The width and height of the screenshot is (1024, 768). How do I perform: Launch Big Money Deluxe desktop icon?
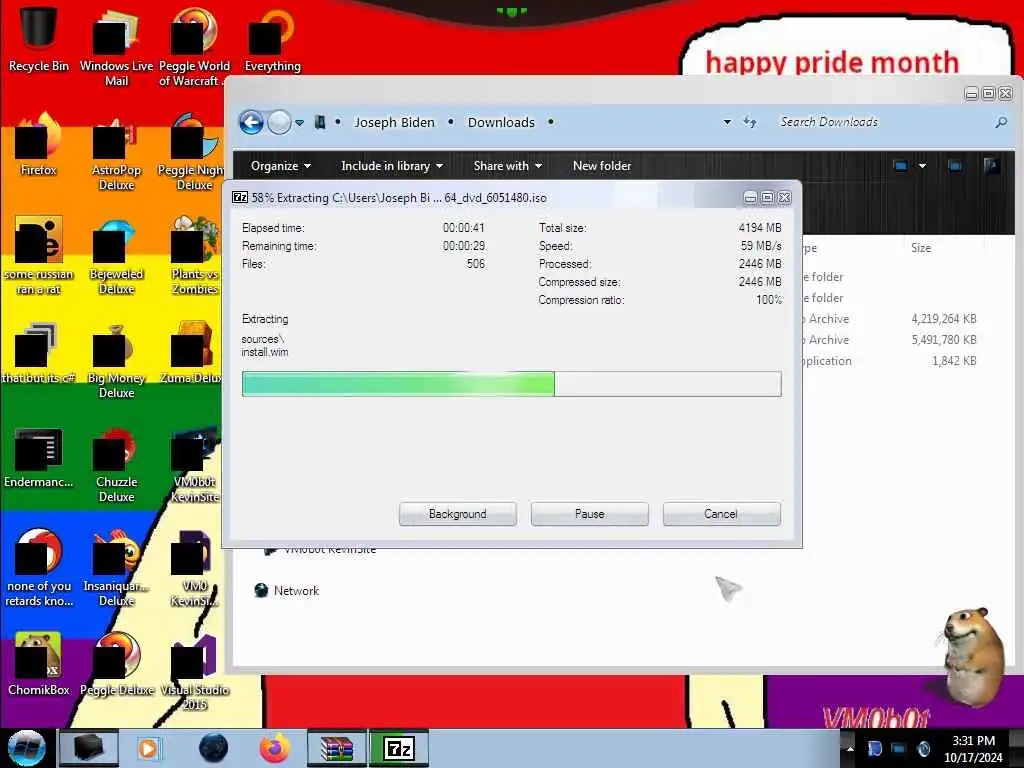(116, 360)
